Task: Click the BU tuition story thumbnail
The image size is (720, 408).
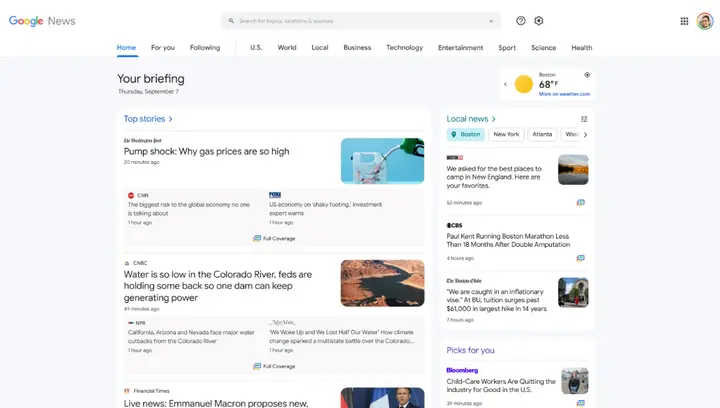Action: 573,292
